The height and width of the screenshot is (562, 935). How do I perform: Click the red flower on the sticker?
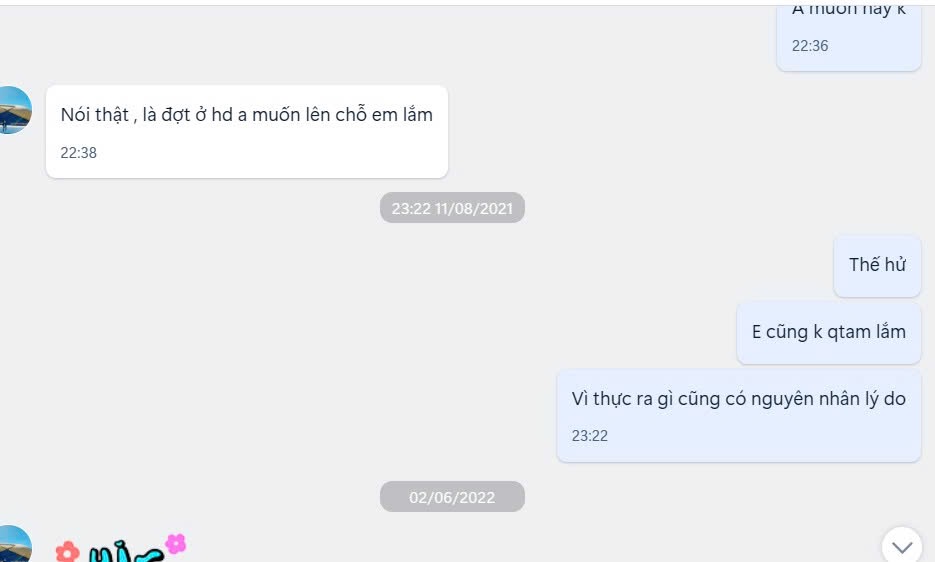coord(67,552)
